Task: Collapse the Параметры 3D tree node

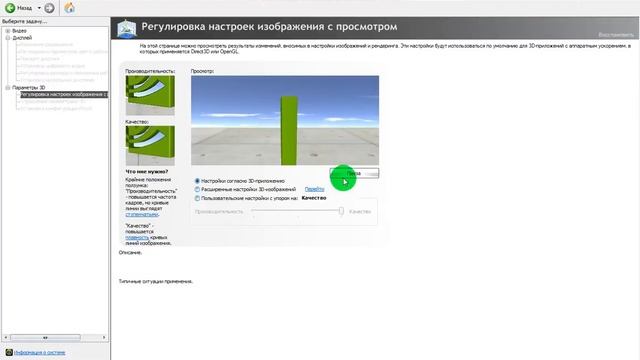Action: click(7, 87)
